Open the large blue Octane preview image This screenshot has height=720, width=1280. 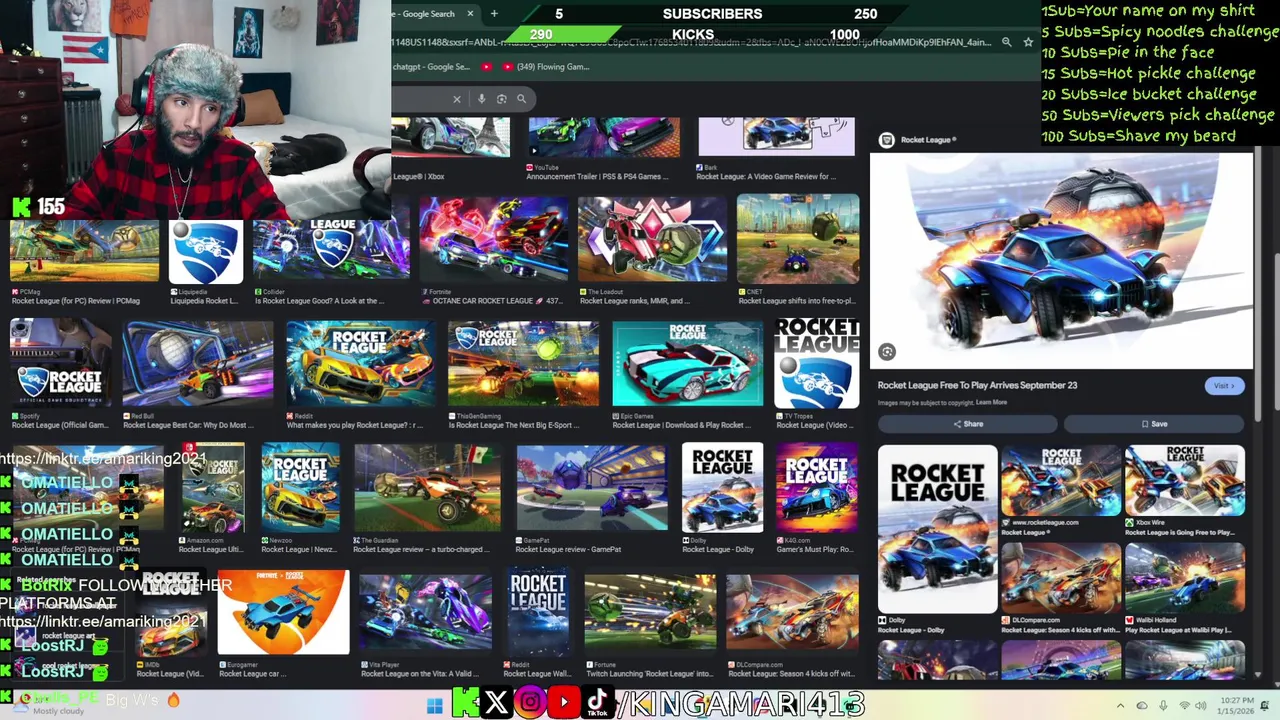click(x=1060, y=260)
